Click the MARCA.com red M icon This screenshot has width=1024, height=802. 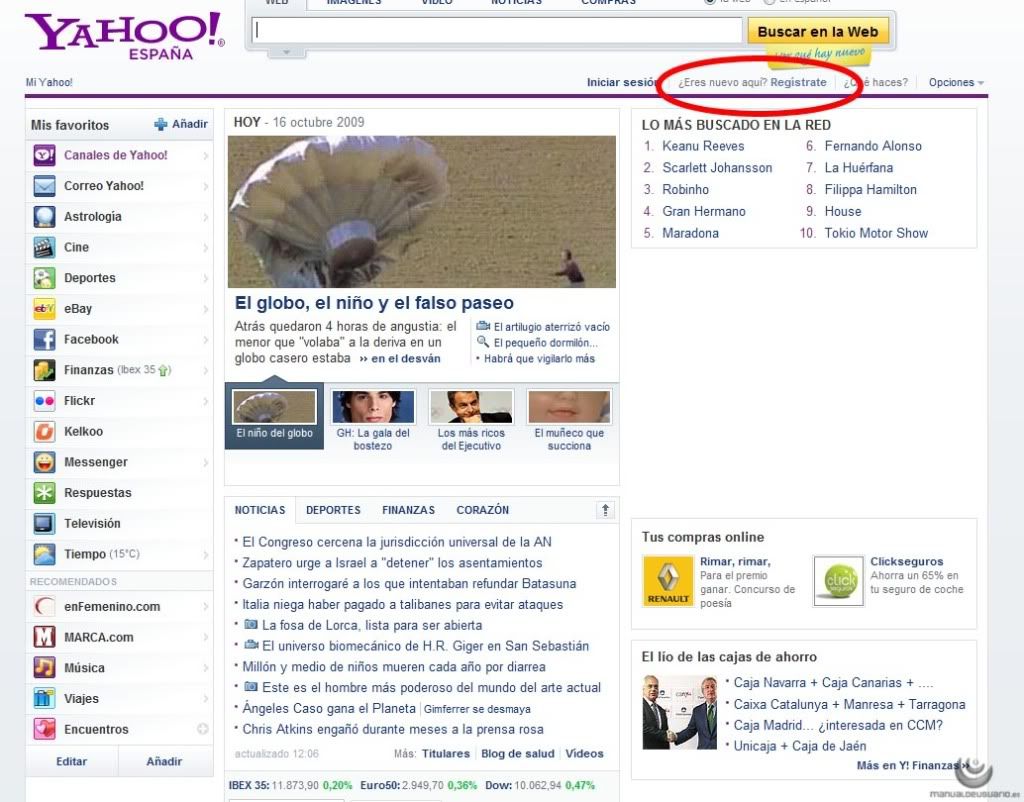point(44,637)
